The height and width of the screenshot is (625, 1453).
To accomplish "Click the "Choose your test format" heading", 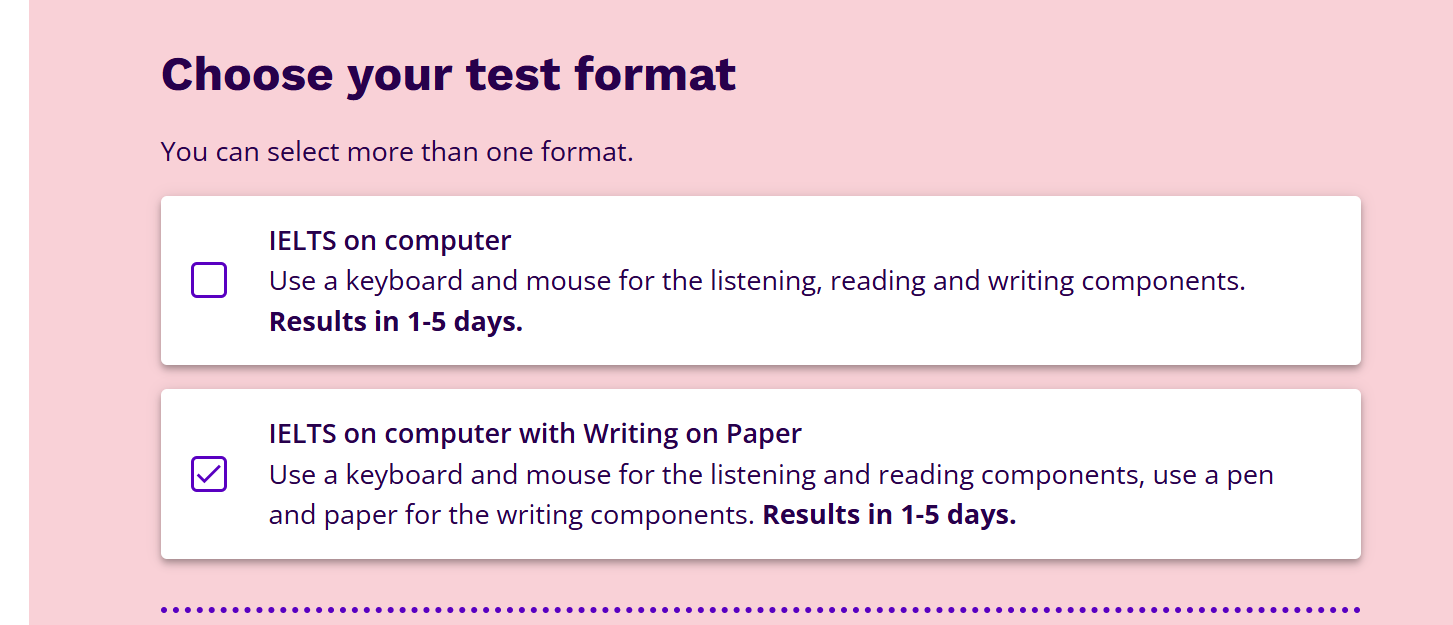I will coord(449,75).
